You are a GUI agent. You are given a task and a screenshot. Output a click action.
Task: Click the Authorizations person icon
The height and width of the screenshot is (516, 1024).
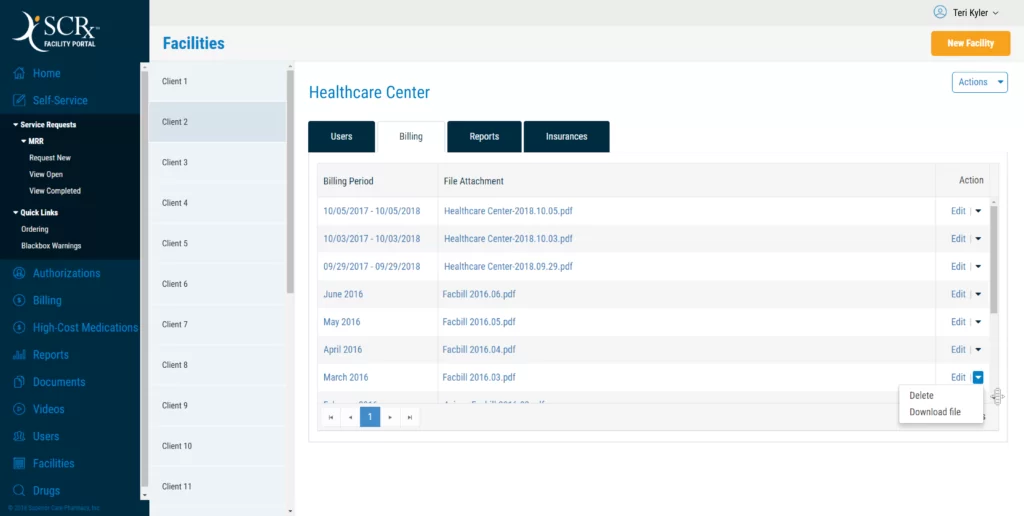[x=20, y=273]
